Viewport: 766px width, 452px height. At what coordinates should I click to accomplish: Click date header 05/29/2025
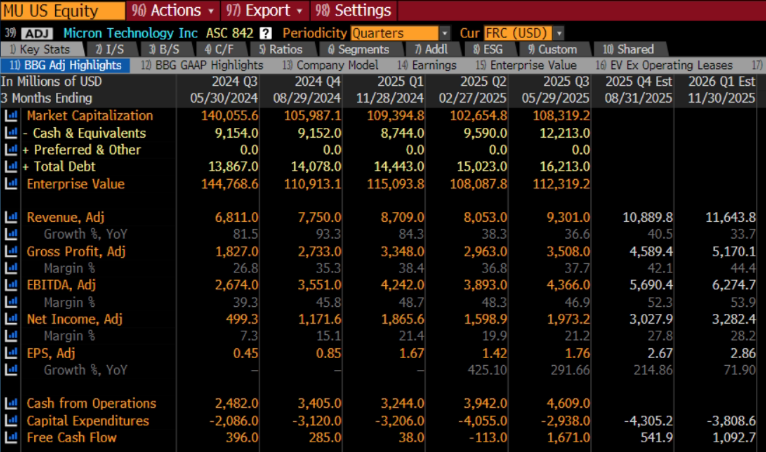pos(555,98)
